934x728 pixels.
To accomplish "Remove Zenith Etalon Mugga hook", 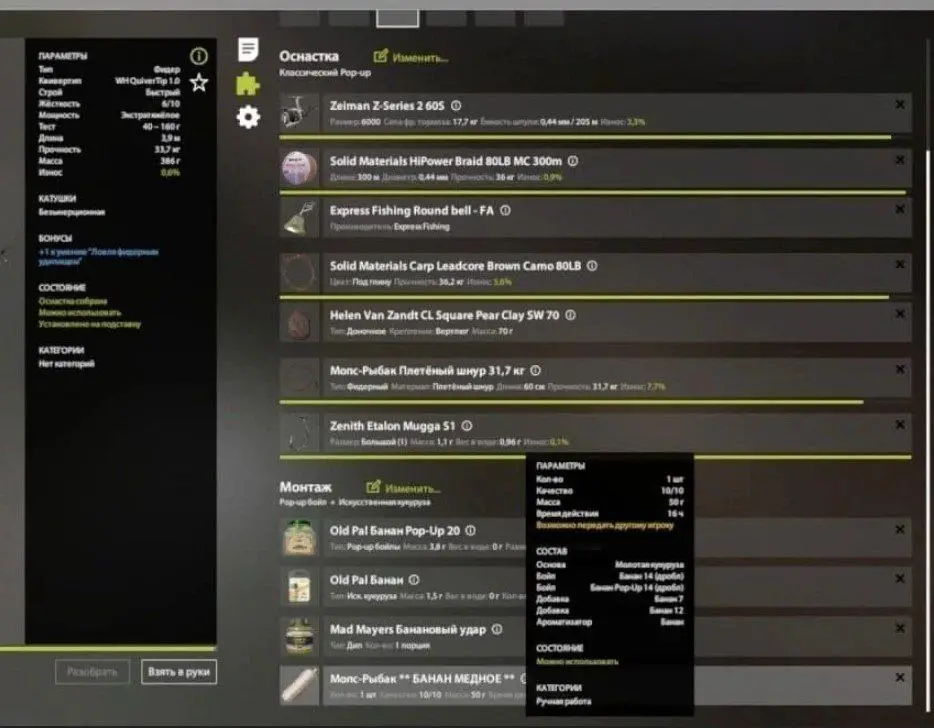I will coord(900,425).
